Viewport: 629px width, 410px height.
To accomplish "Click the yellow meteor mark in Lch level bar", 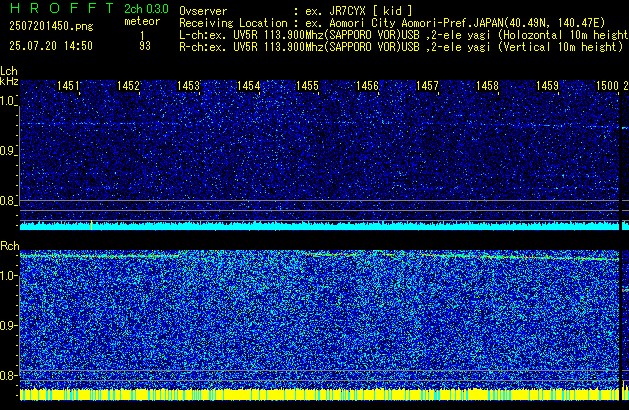I will [91, 225].
